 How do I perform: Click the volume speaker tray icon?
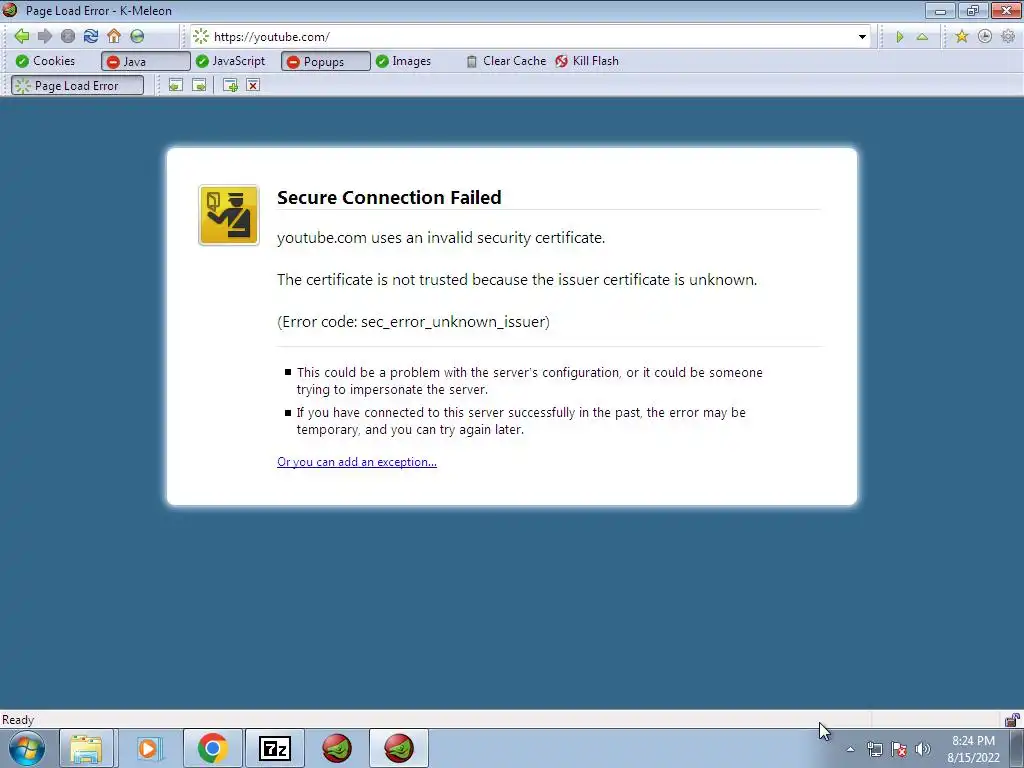(x=922, y=749)
